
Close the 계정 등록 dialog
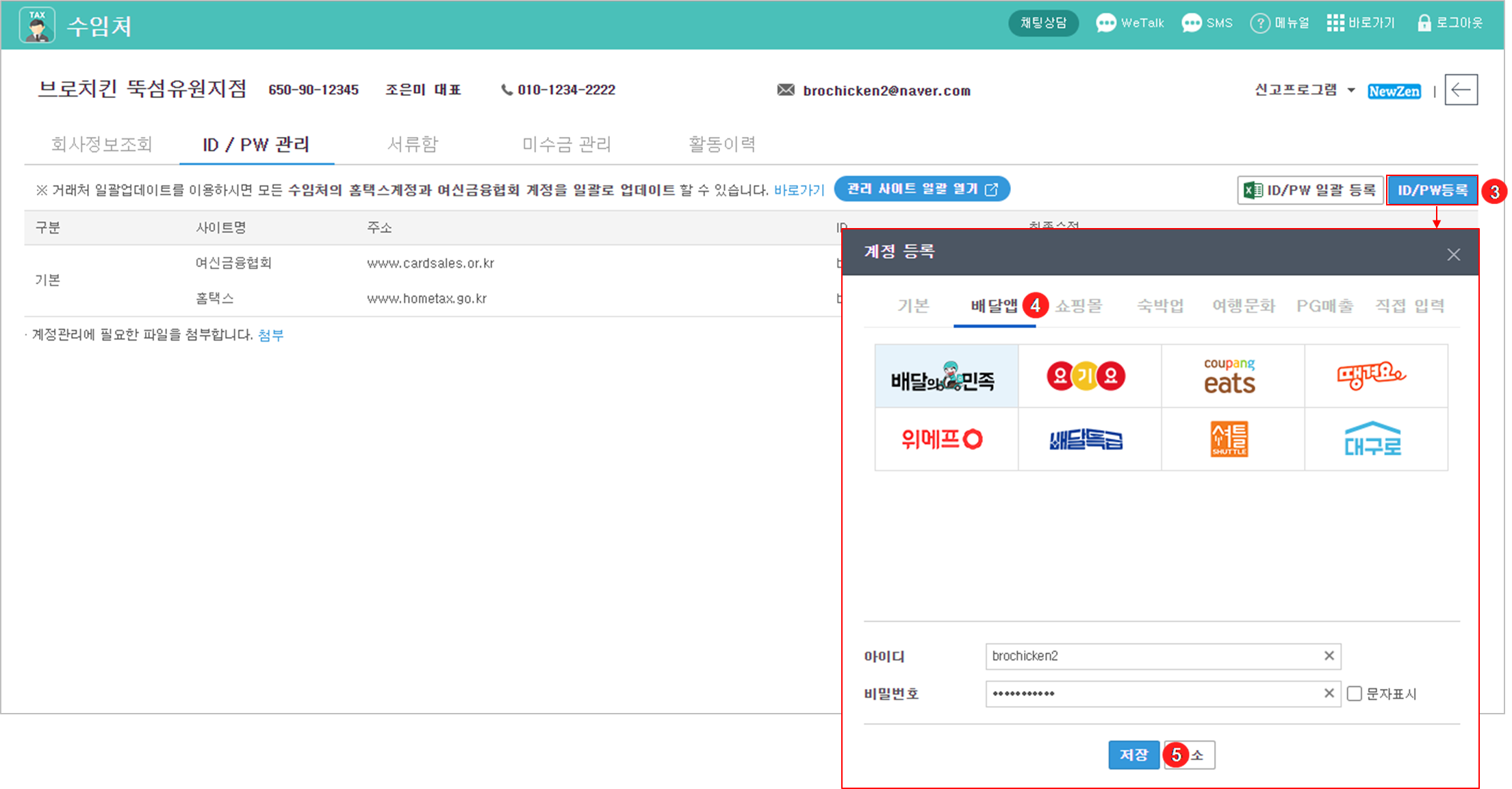coord(1453,254)
